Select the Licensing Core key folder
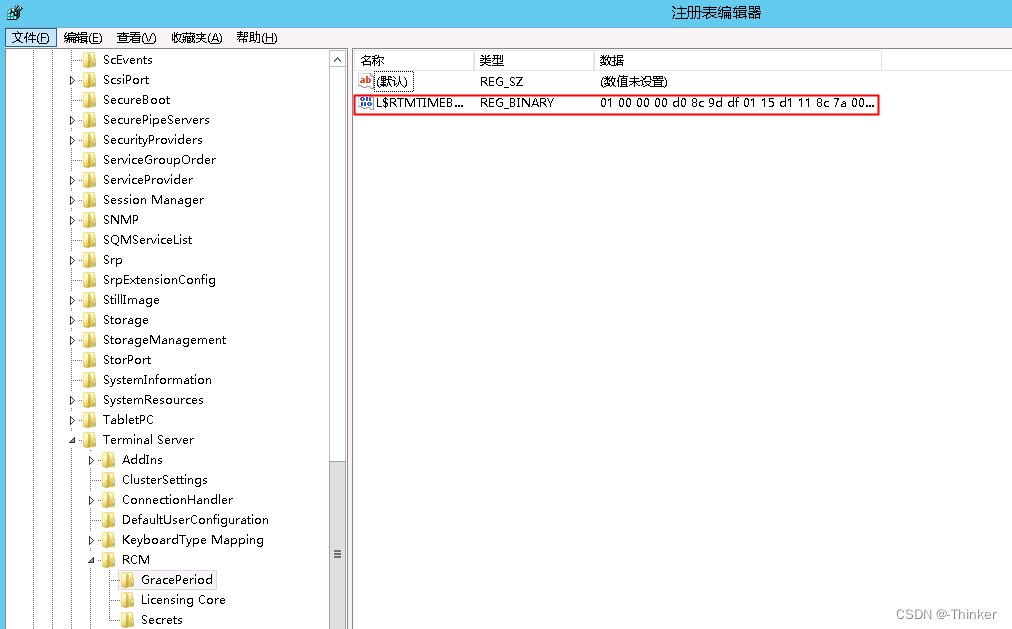 coord(191,599)
